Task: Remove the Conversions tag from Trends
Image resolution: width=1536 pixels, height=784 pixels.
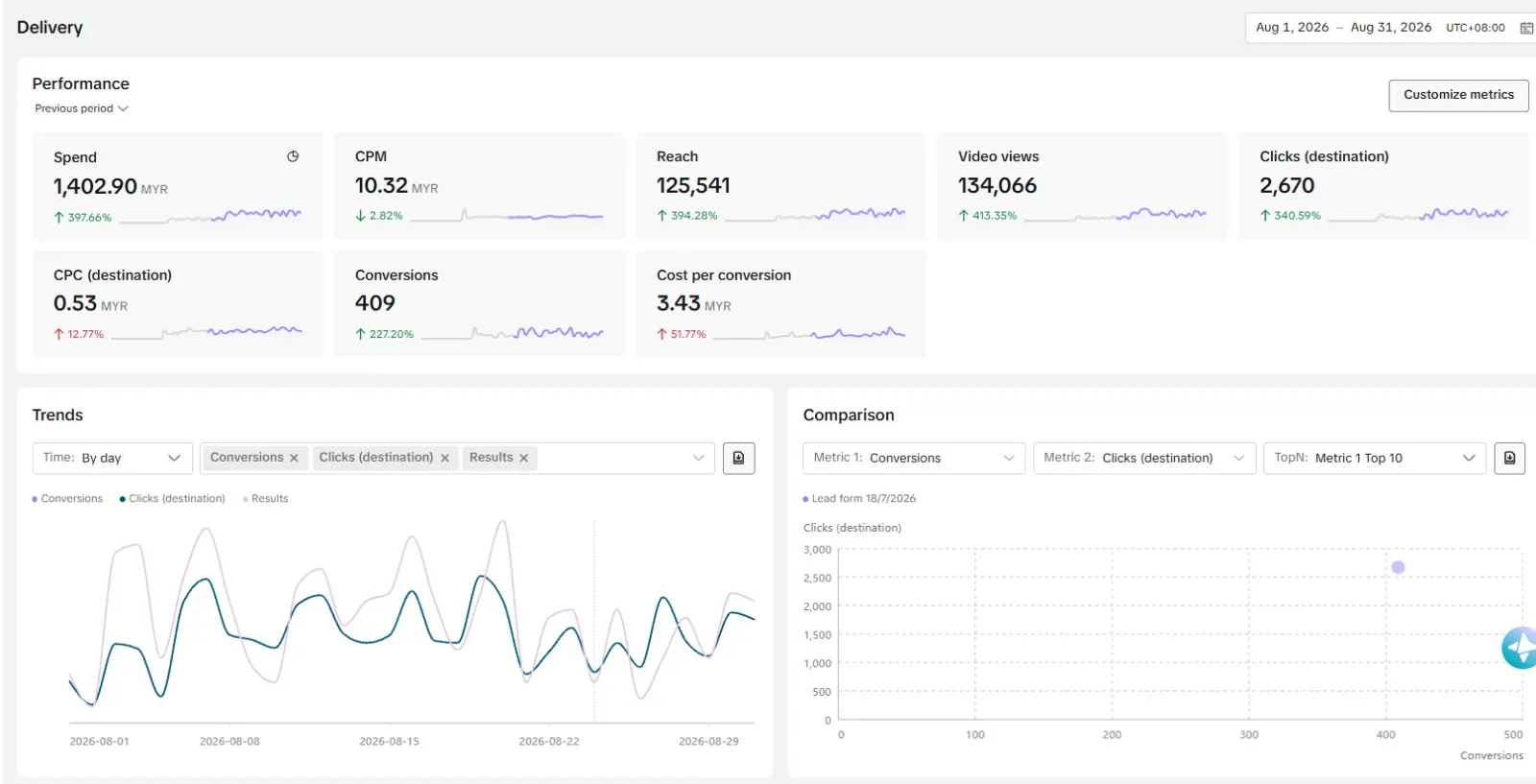Action: [x=294, y=458]
